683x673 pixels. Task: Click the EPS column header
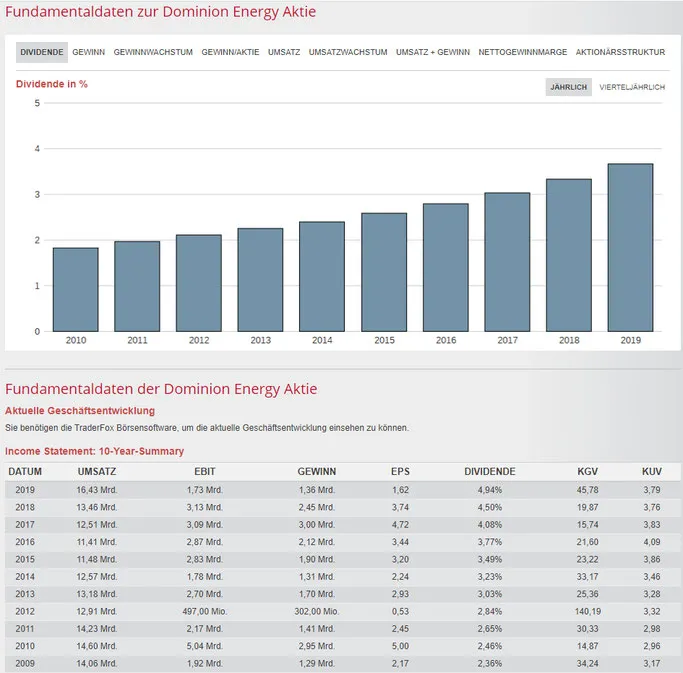(x=400, y=471)
